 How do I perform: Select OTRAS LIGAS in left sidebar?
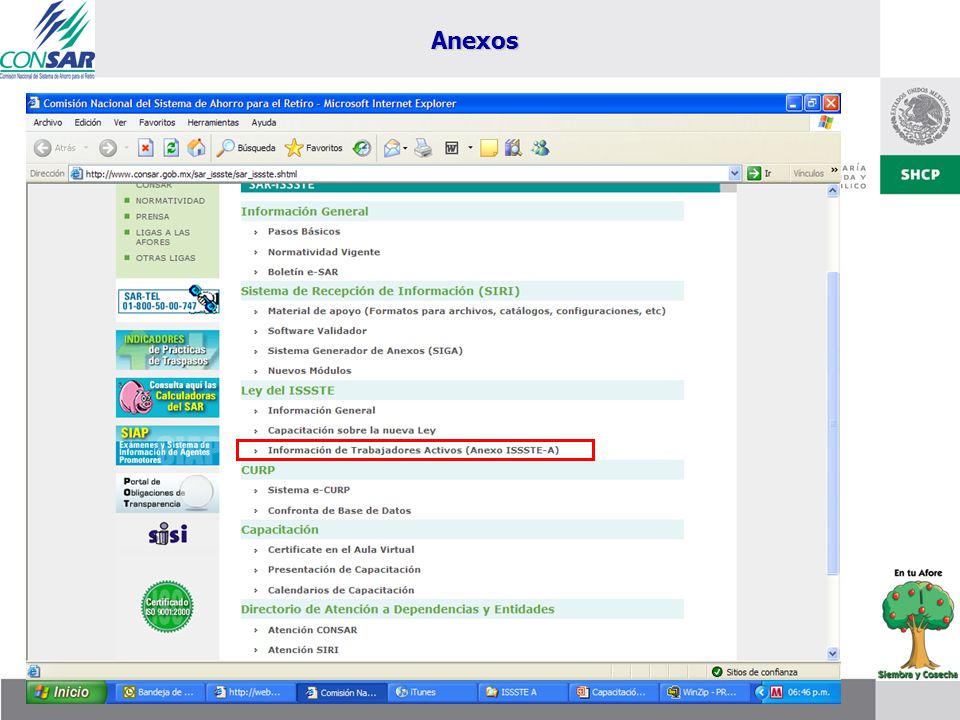coord(165,258)
